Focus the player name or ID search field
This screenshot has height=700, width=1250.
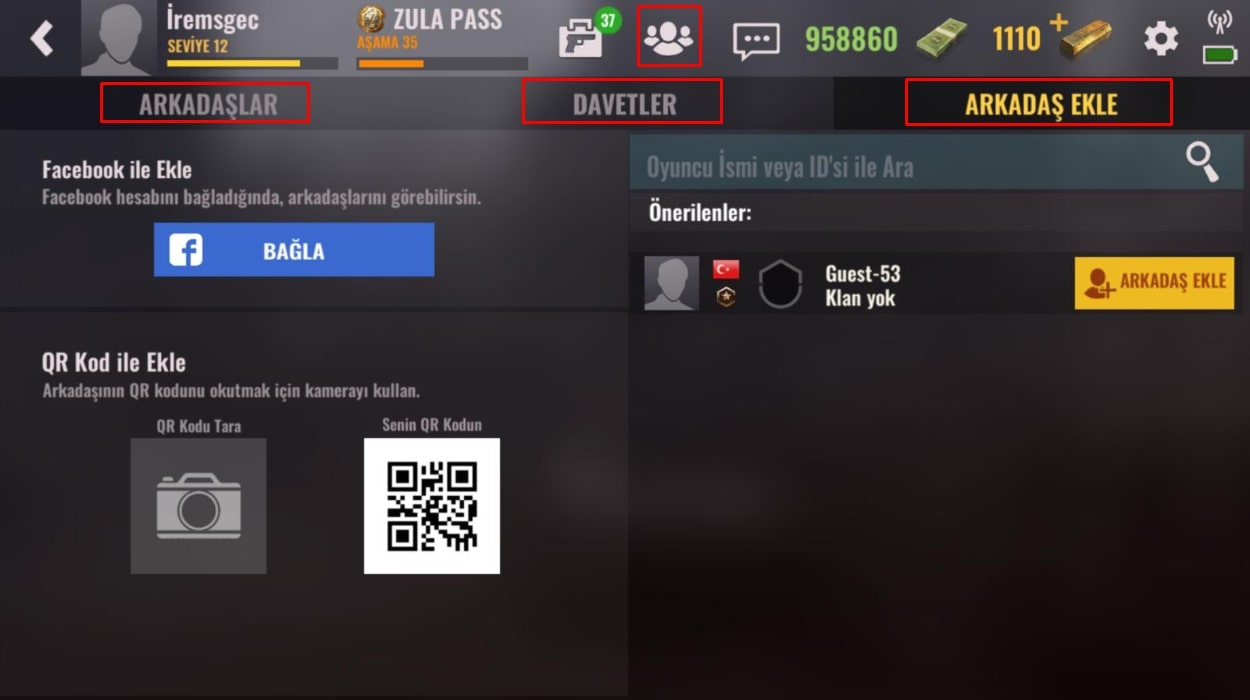tap(936, 163)
